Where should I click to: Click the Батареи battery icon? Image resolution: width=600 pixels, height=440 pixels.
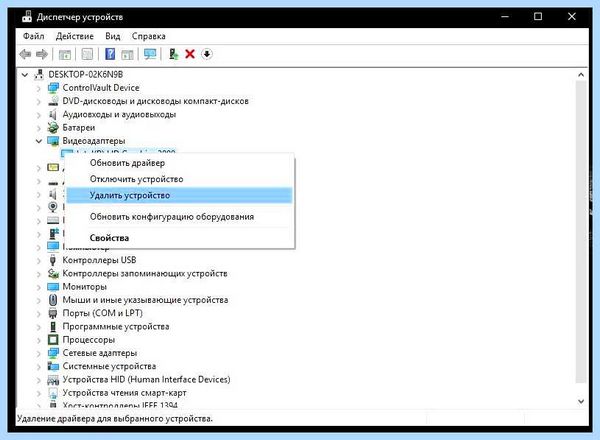(53, 127)
